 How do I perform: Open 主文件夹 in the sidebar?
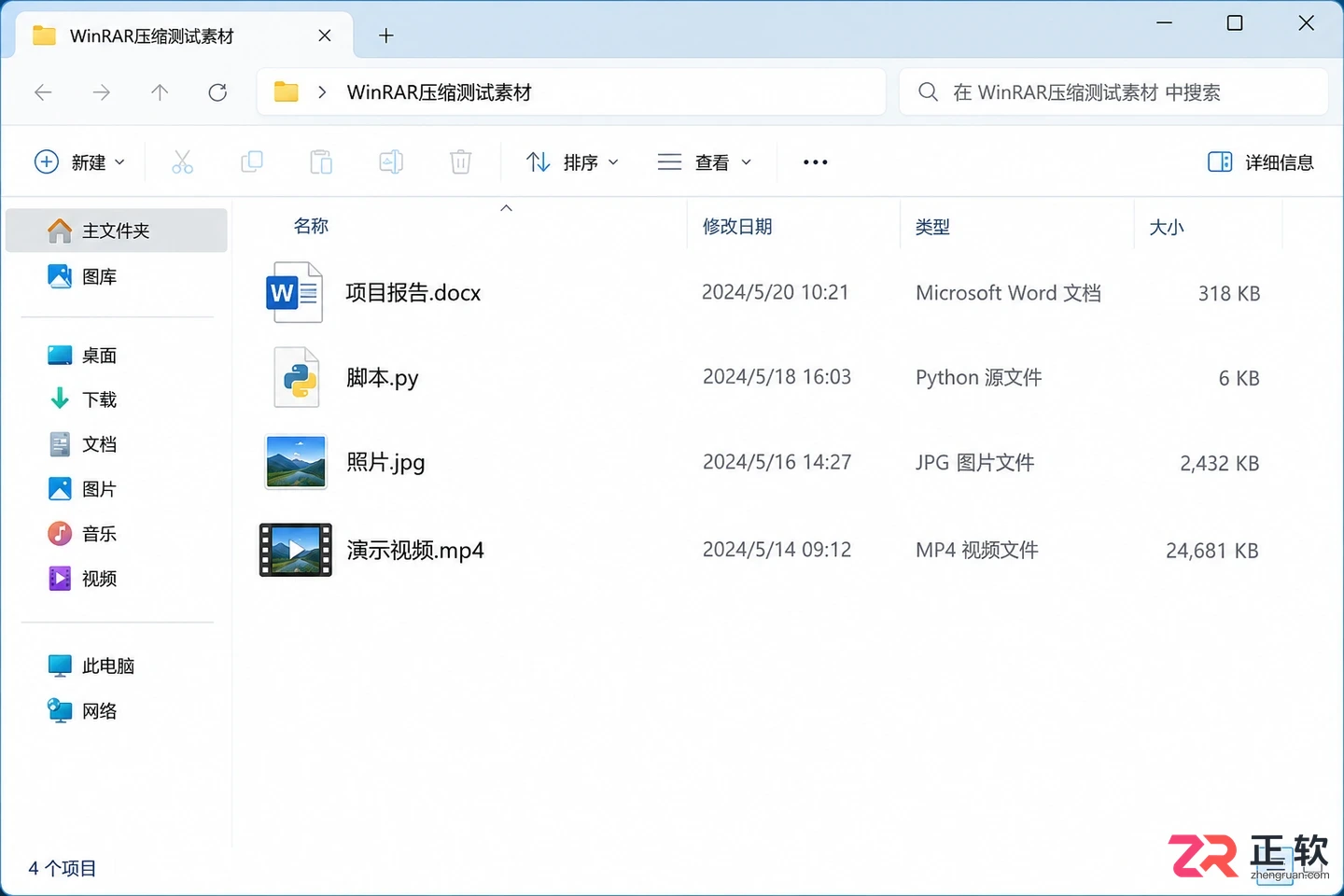[x=117, y=231]
